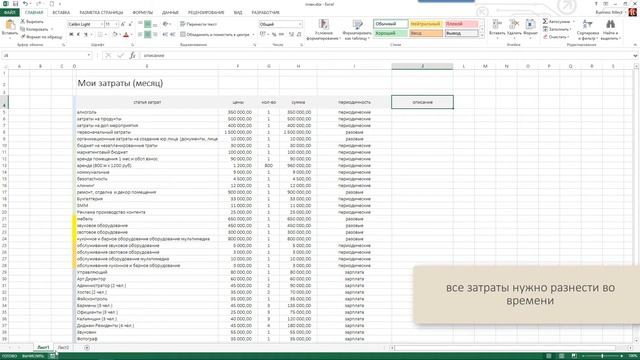Viewport: 640px width, 360px height.
Task: Apply the Вывод cell style
Action: tap(461, 33)
